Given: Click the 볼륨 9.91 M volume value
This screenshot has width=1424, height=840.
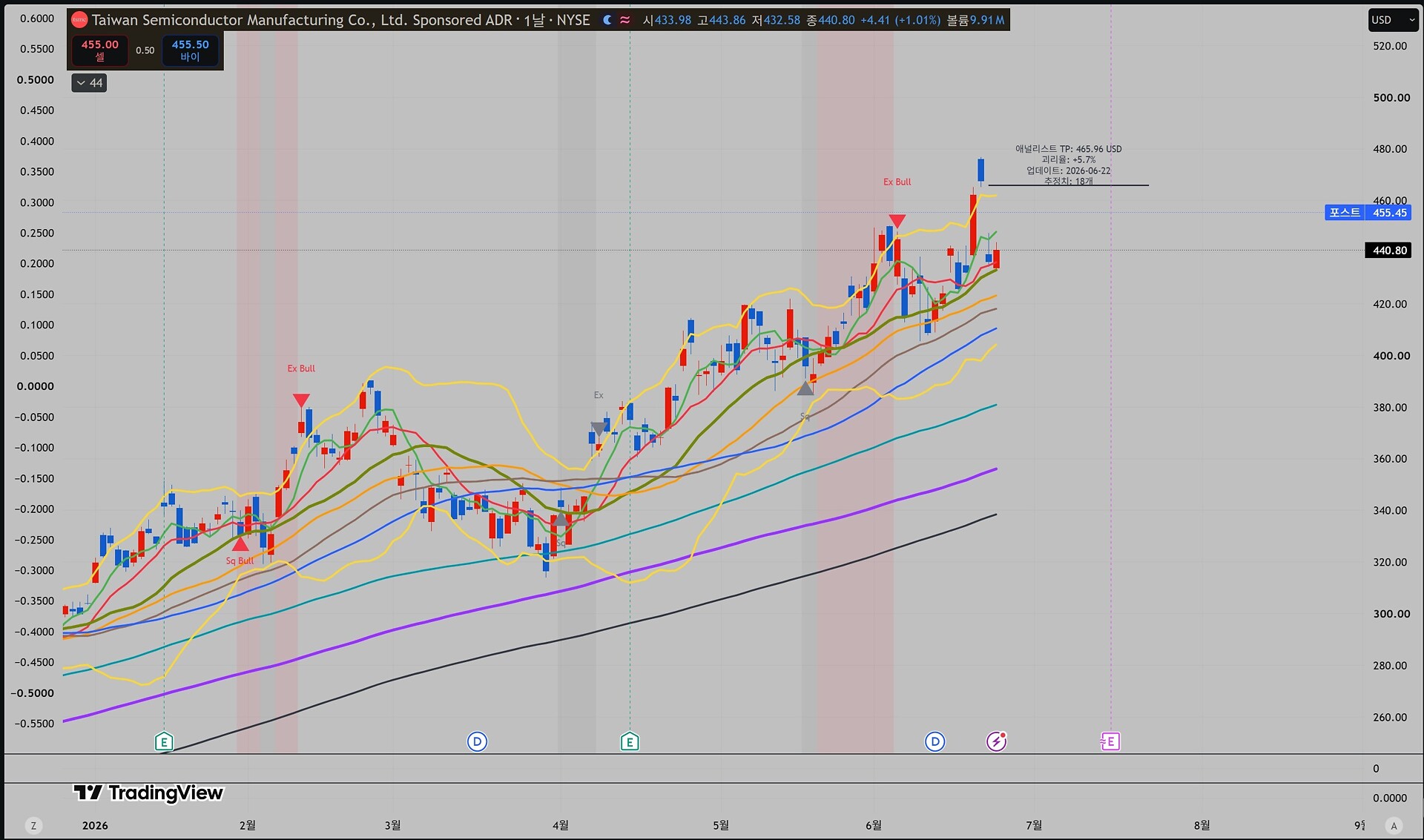Looking at the screenshot, I should click(975, 20).
